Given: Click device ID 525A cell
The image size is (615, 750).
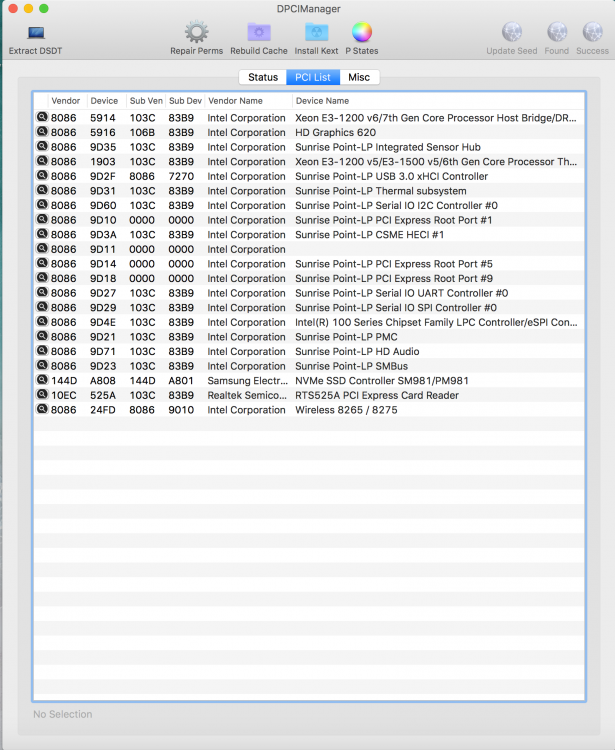Looking at the screenshot, I should (x=103, y=396).
